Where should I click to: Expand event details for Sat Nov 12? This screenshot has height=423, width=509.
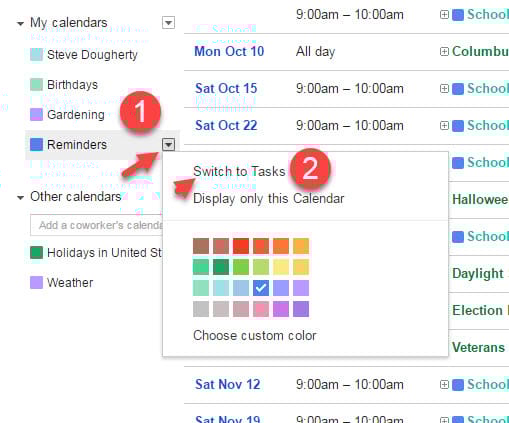click(444, 384)
